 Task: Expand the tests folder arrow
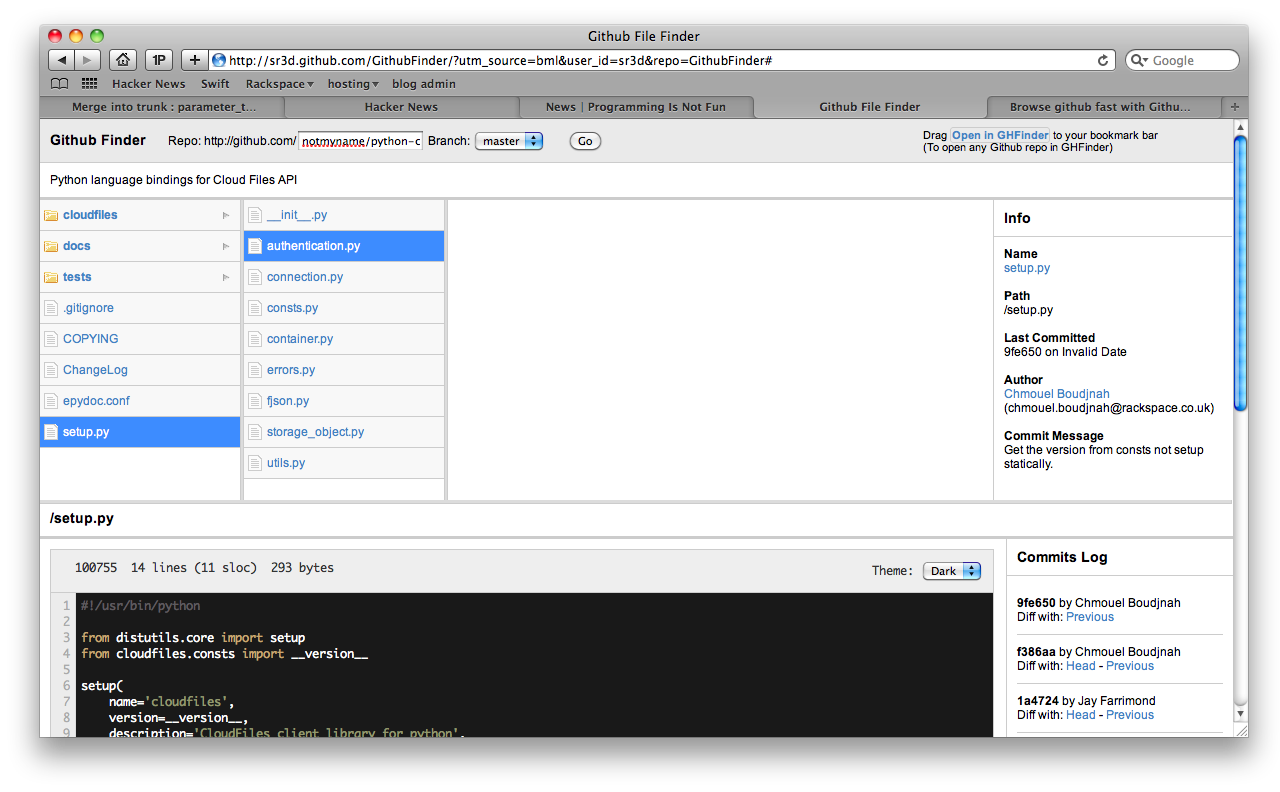(x=226, y=277)
